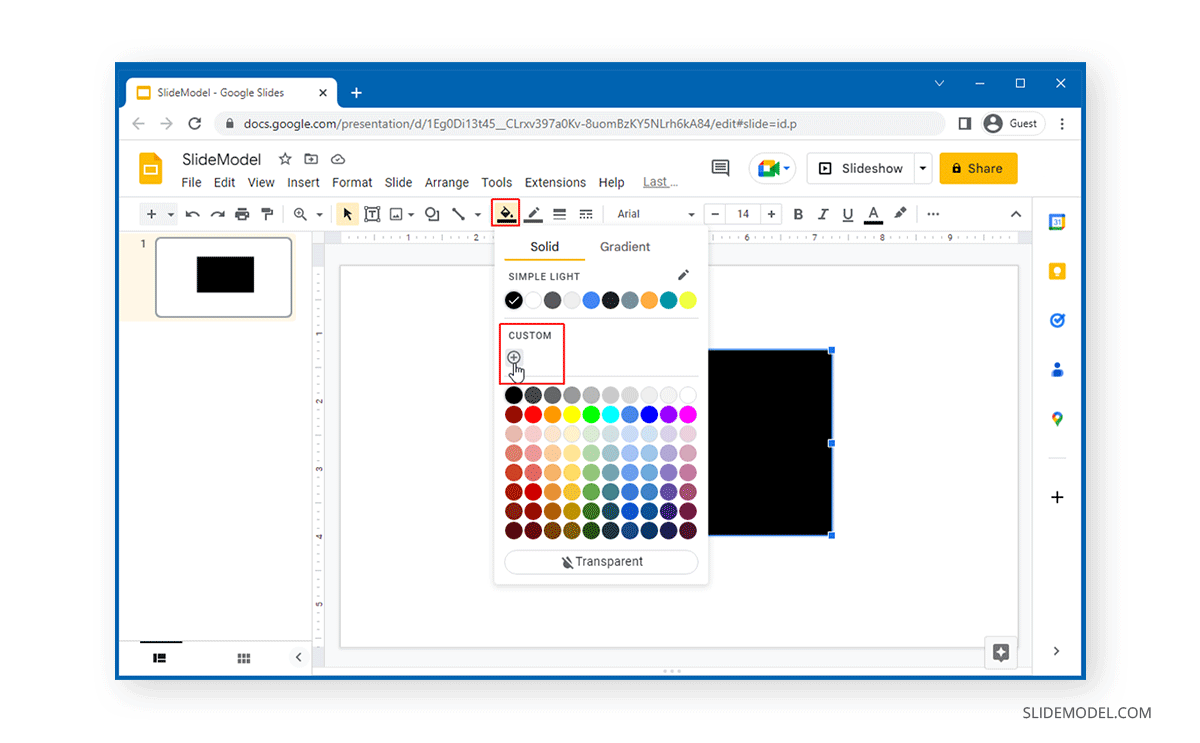Open Google Keep from the side panel
Viewport: 1200px width, 743px height.
click(1057, 271)
